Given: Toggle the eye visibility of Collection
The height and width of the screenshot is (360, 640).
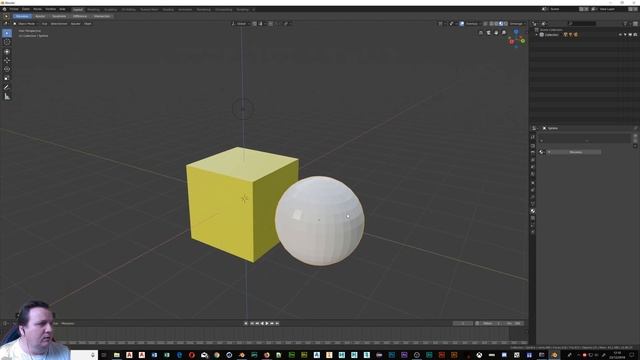Looking at the screenshot, I should tap(620, 35).
